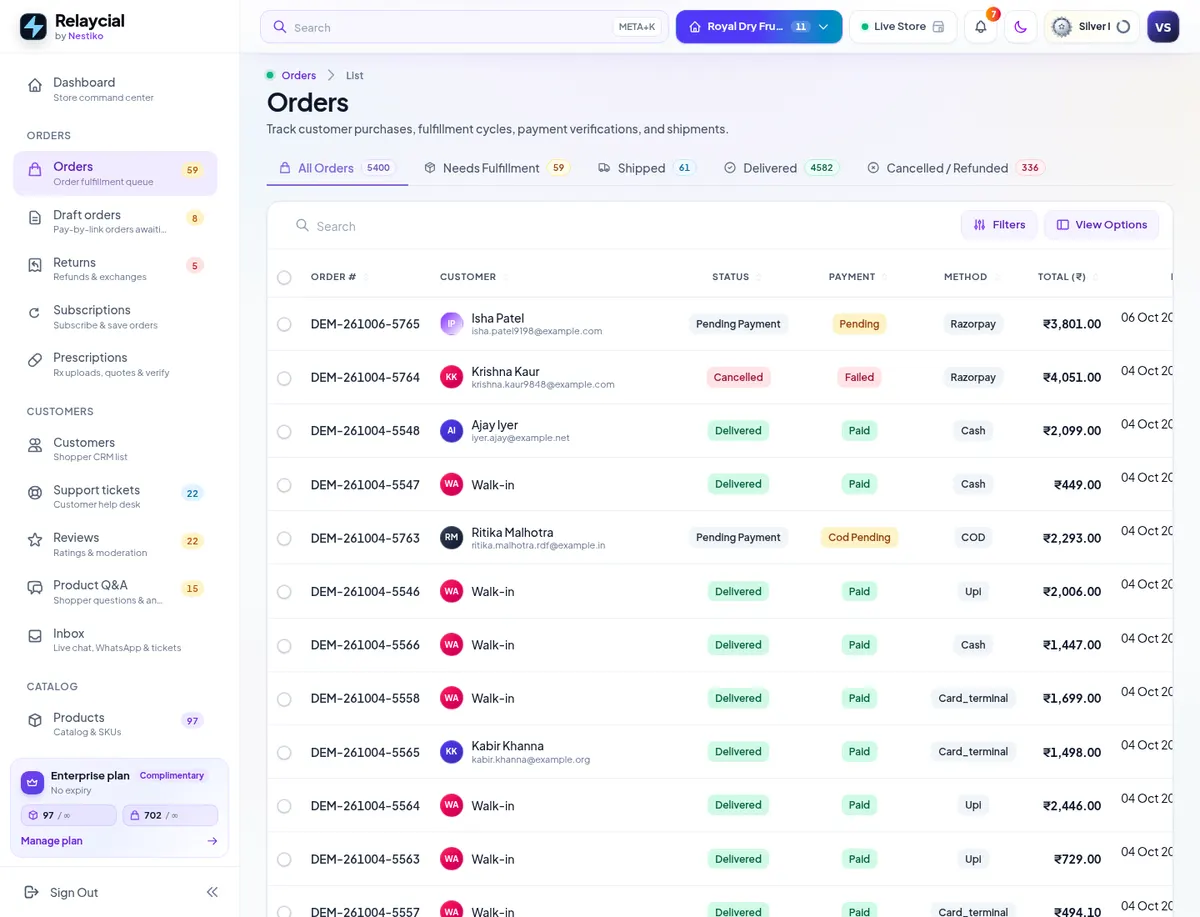Click the Relaycial lightning logo
The height and width of the screenshot is (917, 1200).
[x=33, y=27]
